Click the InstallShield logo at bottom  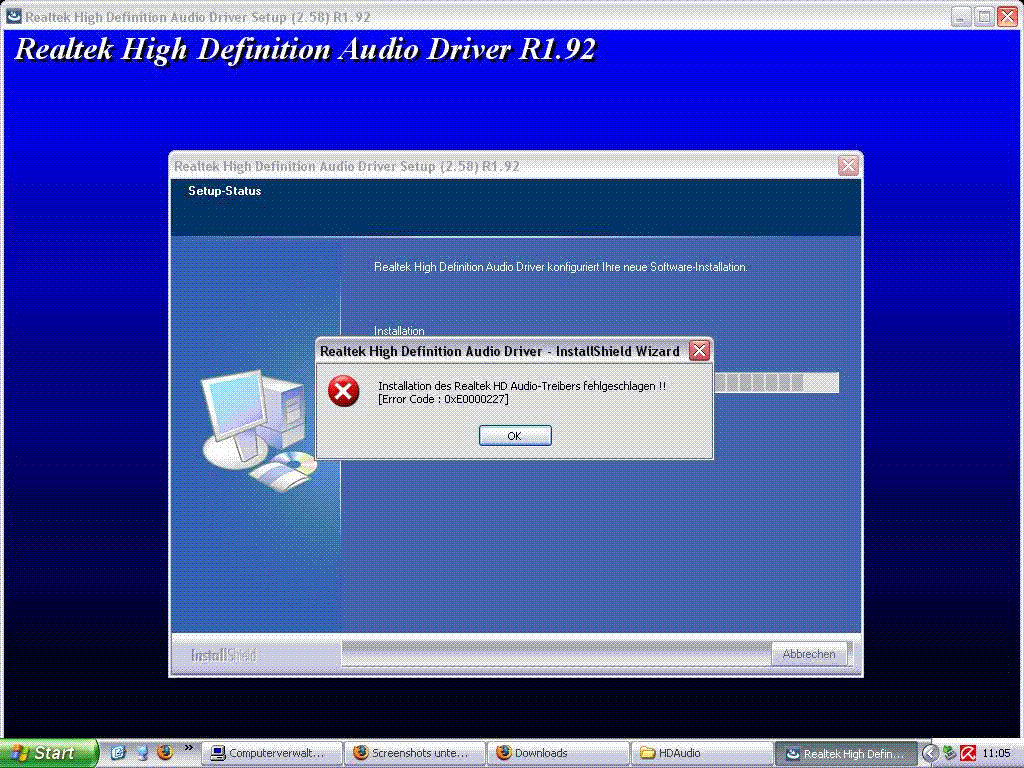click(x=223, y=655)
